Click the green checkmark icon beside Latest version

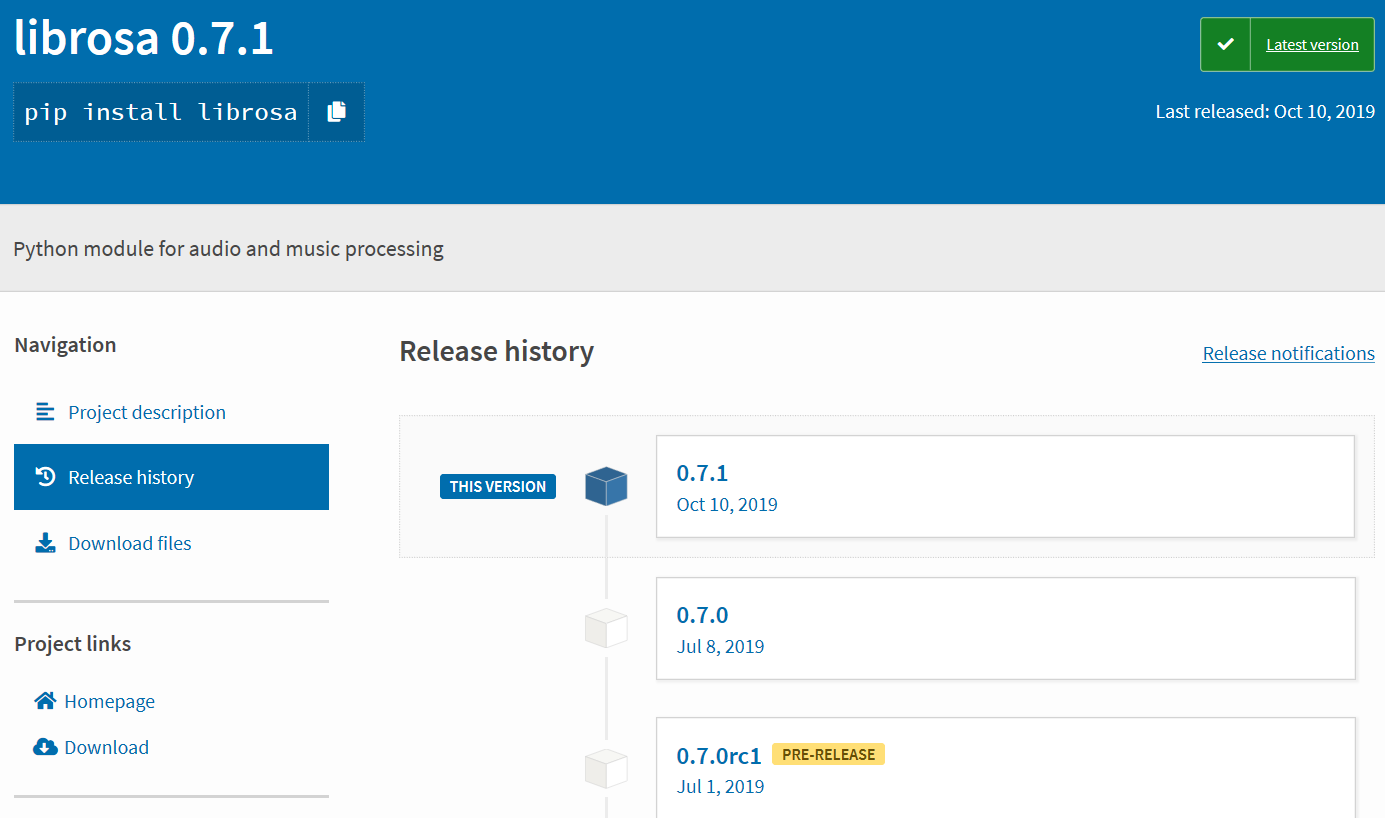coord(1225,44)
